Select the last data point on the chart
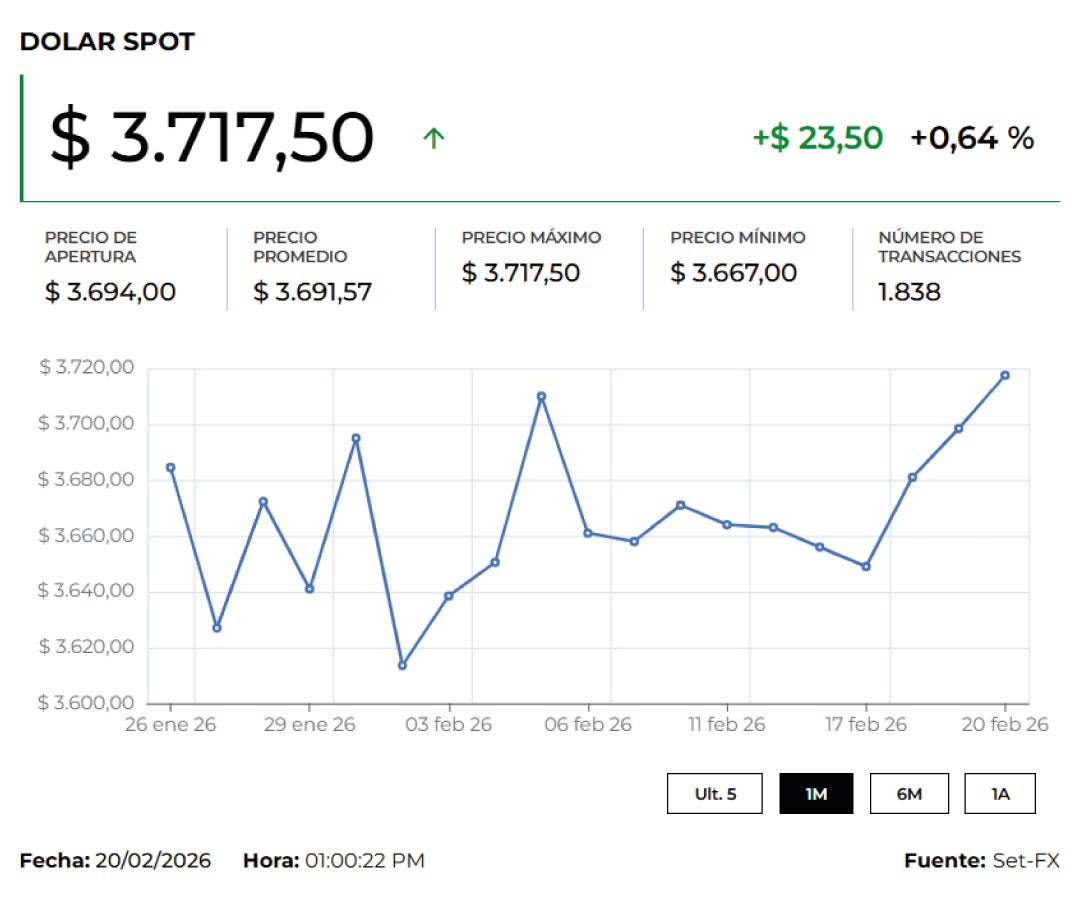Screen dimensions: 1080x900 (1006, 376)
